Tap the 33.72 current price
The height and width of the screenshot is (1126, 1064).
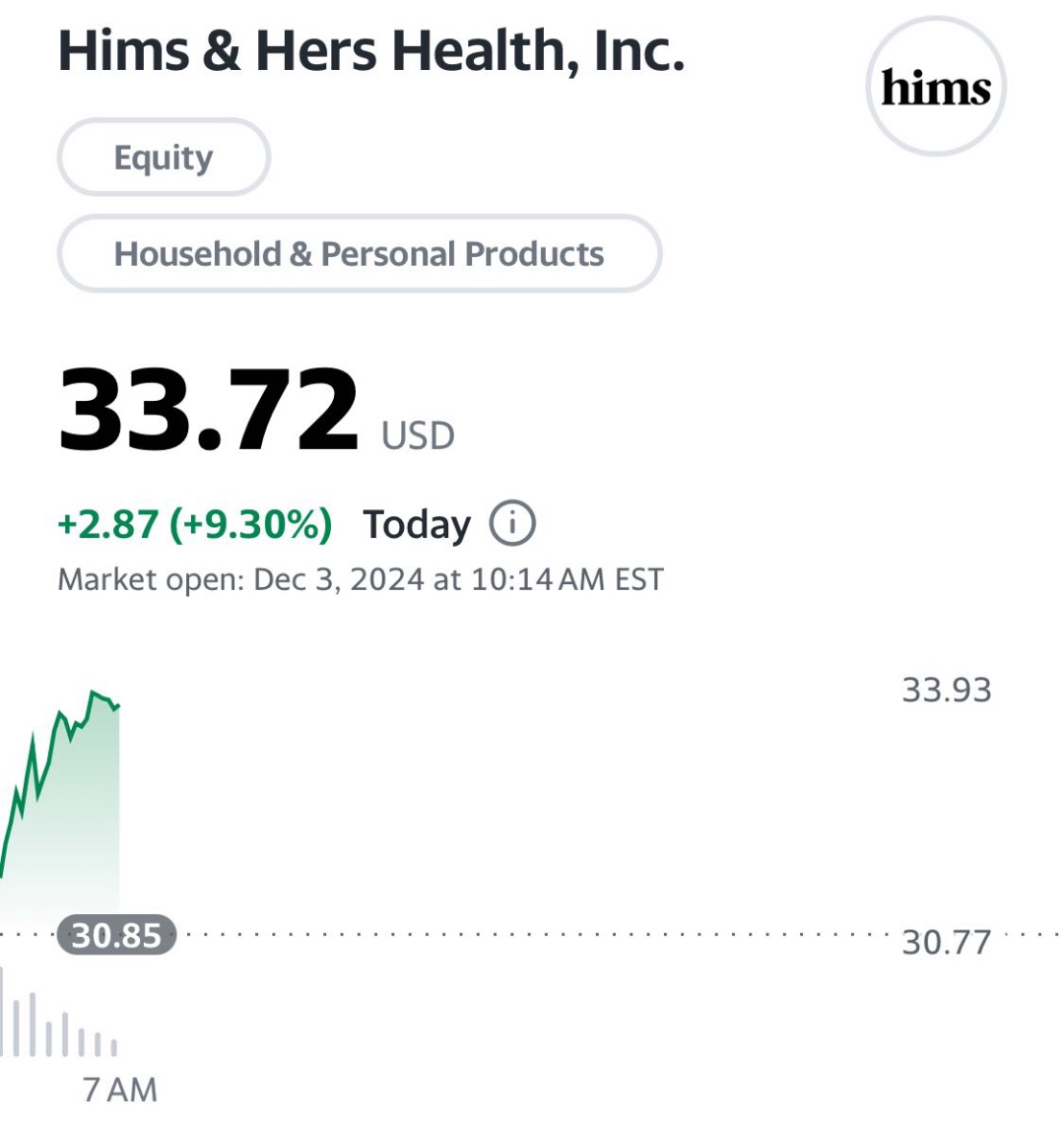[x=208, y=410]
